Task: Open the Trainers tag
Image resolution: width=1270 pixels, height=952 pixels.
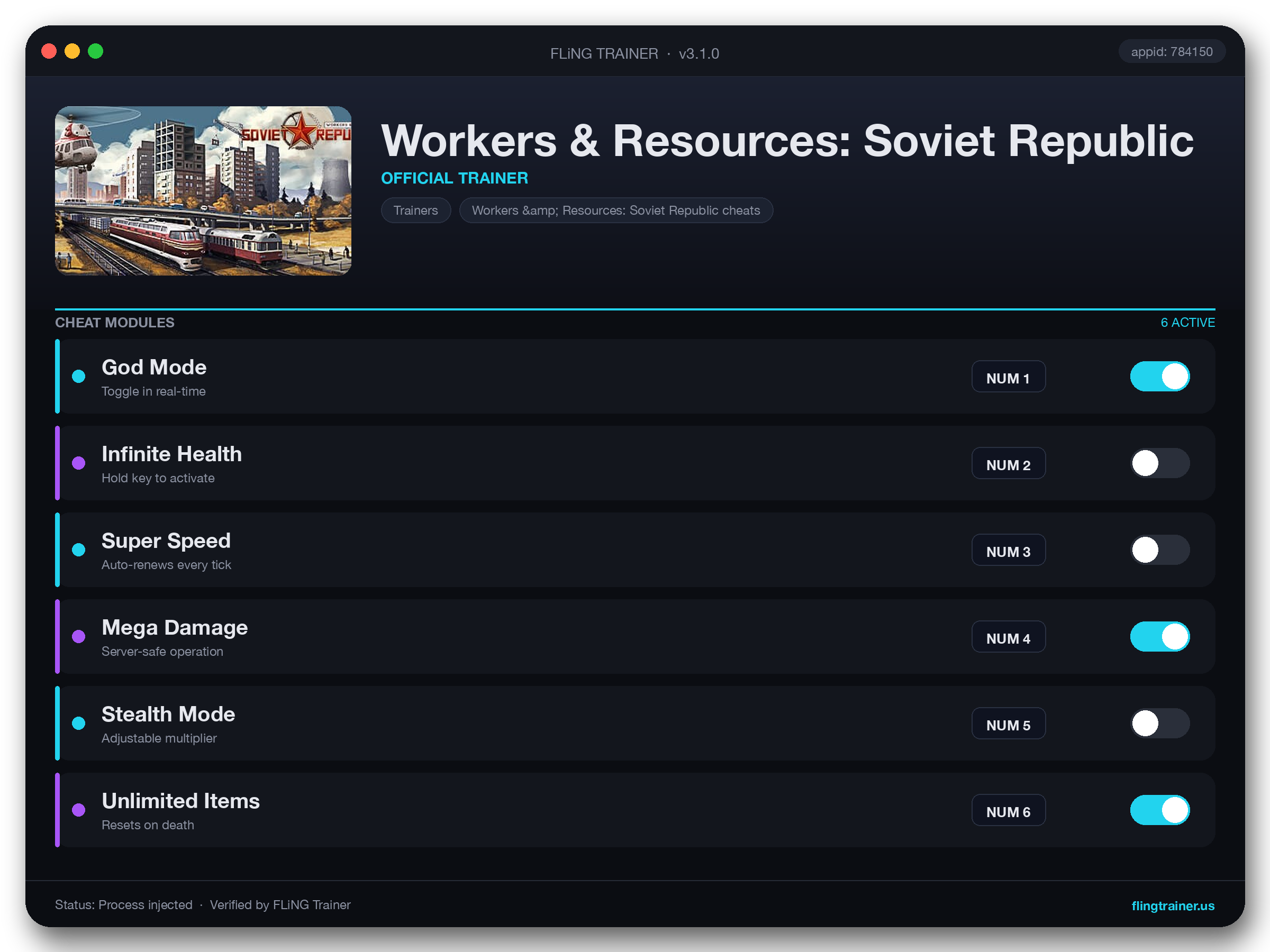Action: point(416,210)
